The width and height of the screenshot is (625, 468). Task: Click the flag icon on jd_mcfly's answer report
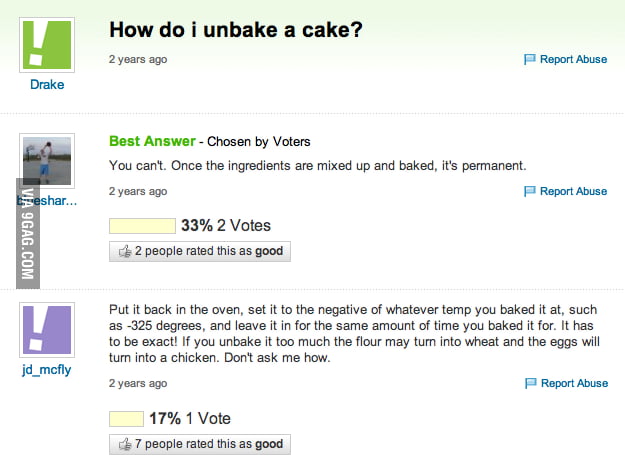coord(530,383)
